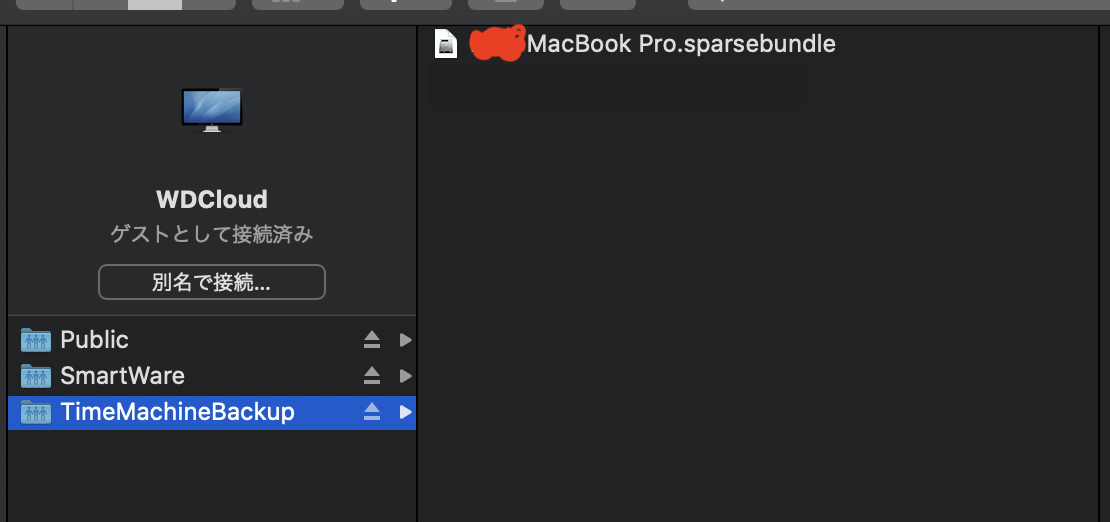Screen dimensions: 1110x522
Task: Select the Public folder name
Action: [95, 340]
